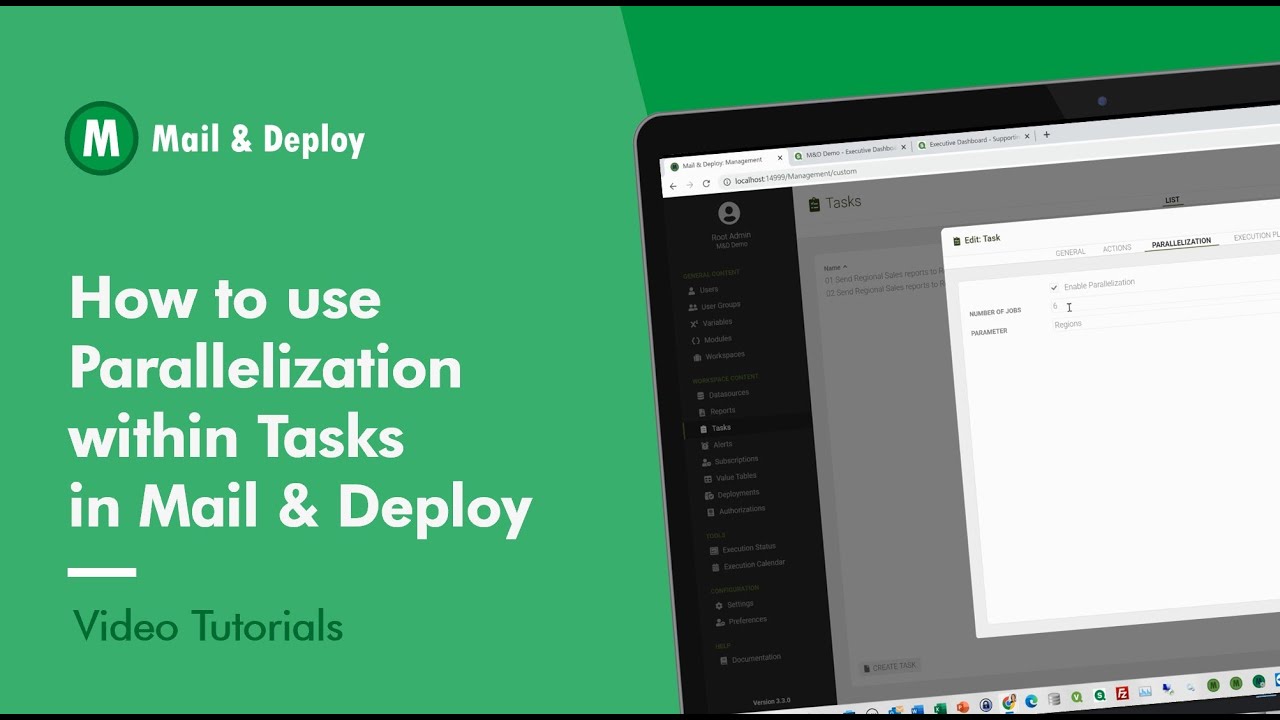Select the '02 Send Regional Sales reports' task row

pyautogui.click(x=883, y=288)
